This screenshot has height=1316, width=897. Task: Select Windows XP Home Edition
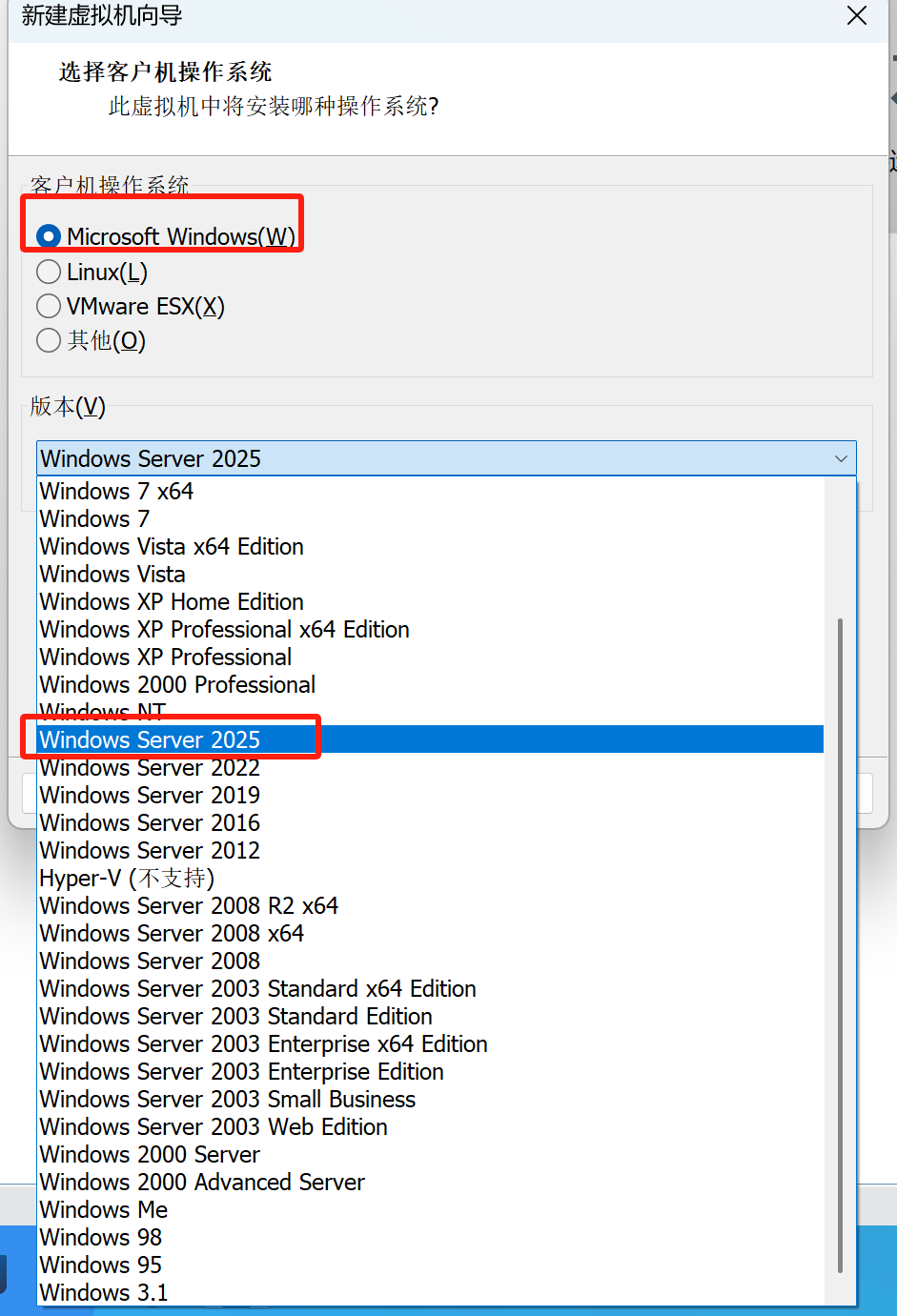click(x=431, y=601)
